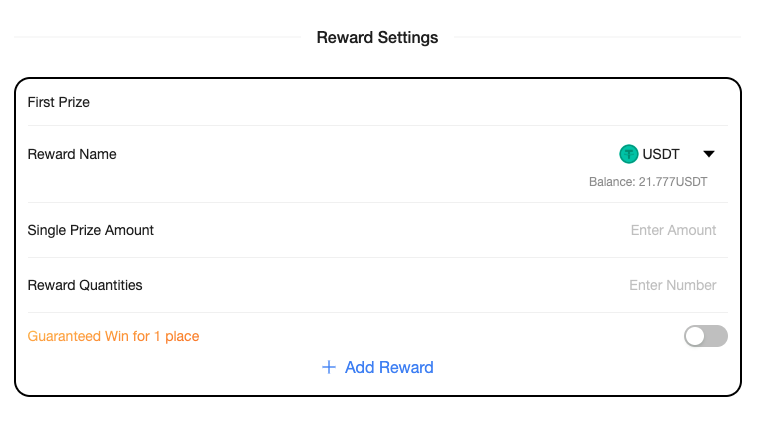
Task: Click the orange Guaranteed Win for 1 place text
Action: pos(113,336)
